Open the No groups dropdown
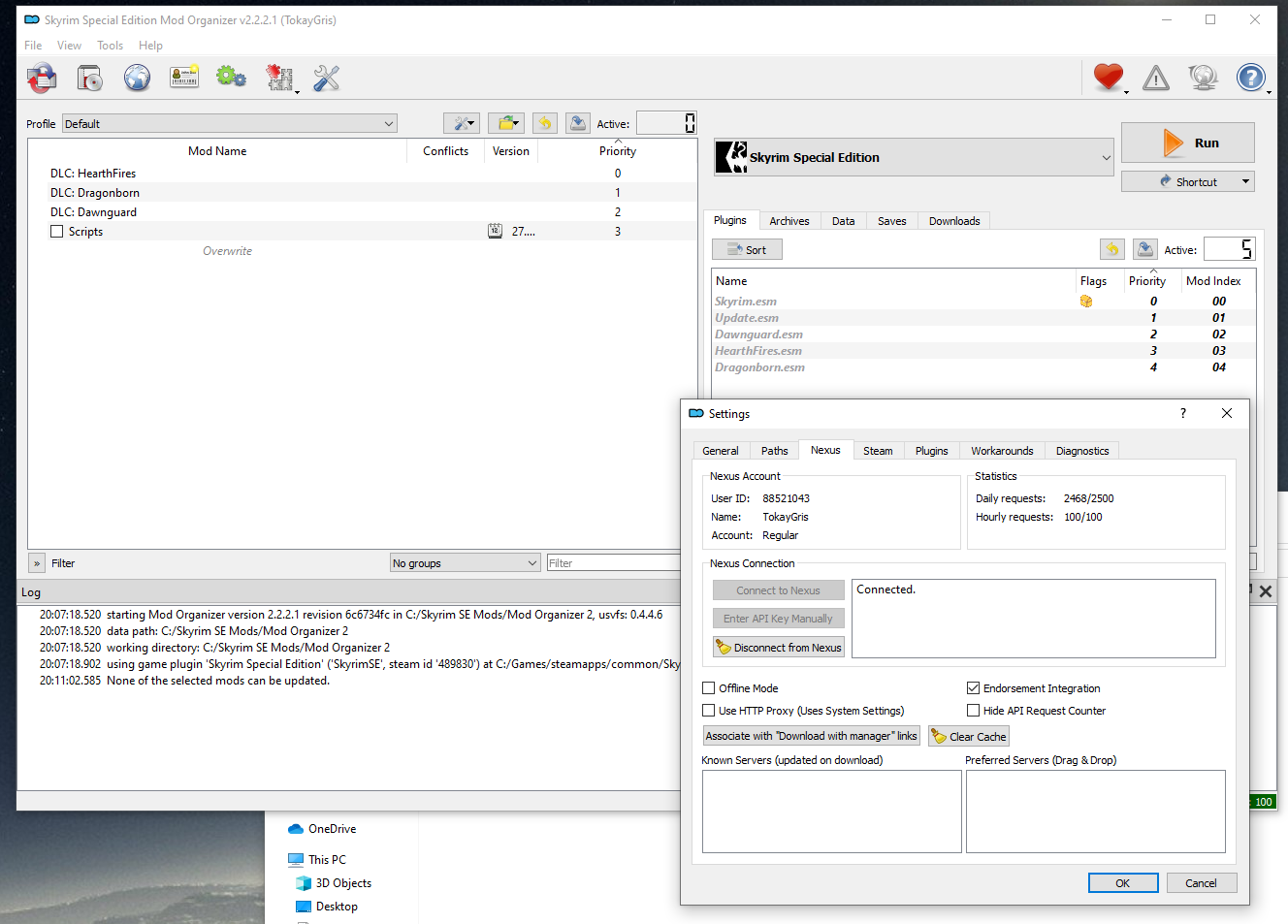The image size is (1288, 924). 465,562
